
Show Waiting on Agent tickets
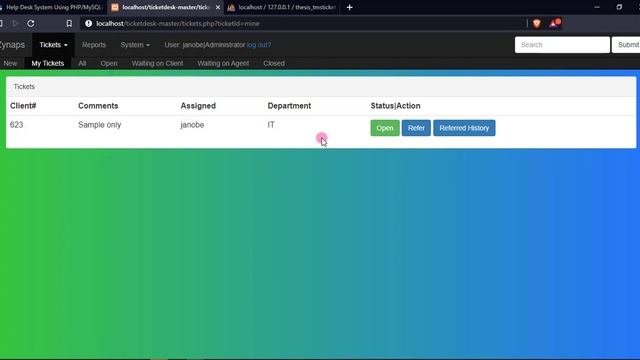(223, 63)
